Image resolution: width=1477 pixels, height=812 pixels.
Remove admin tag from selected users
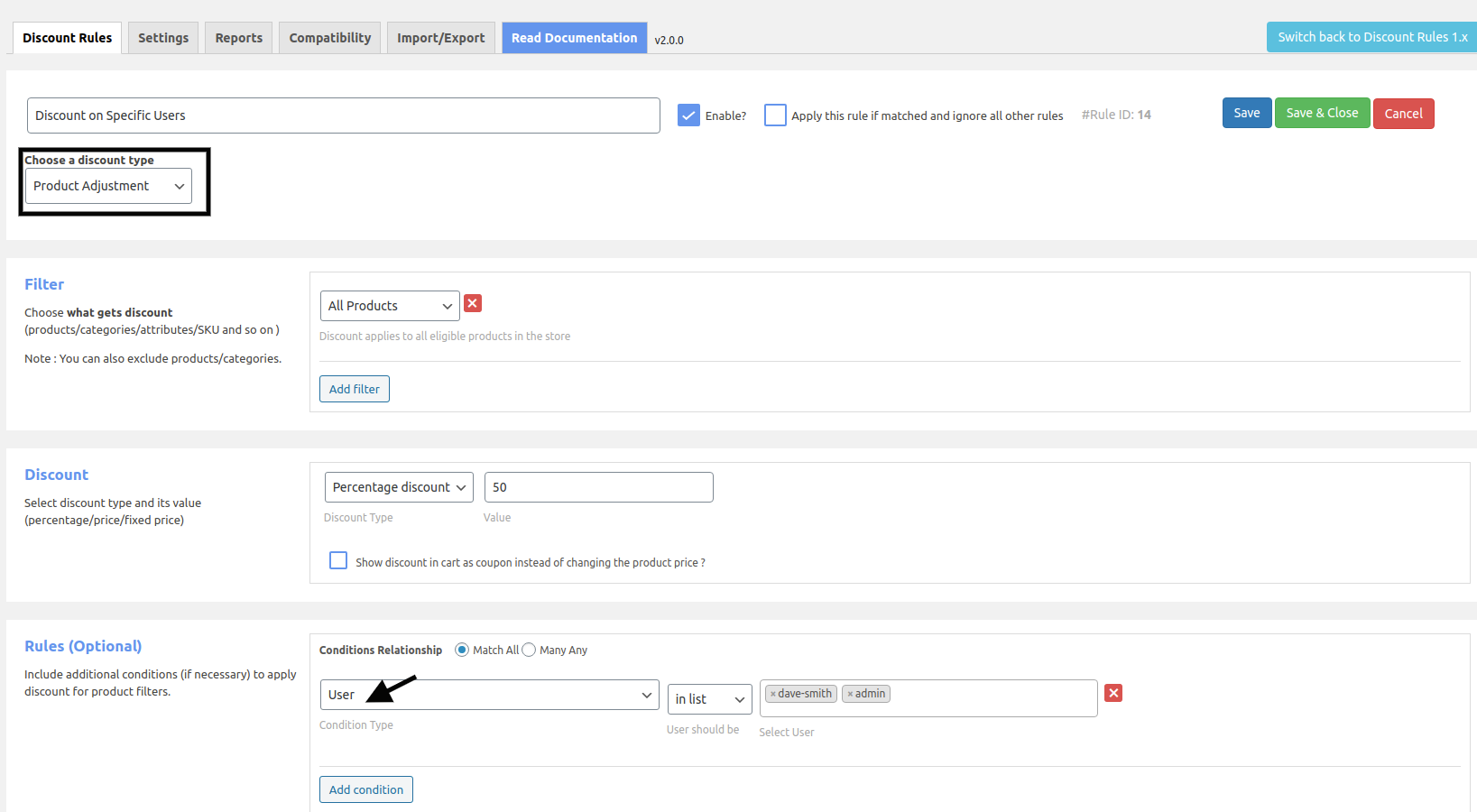[x=850, y=694]
